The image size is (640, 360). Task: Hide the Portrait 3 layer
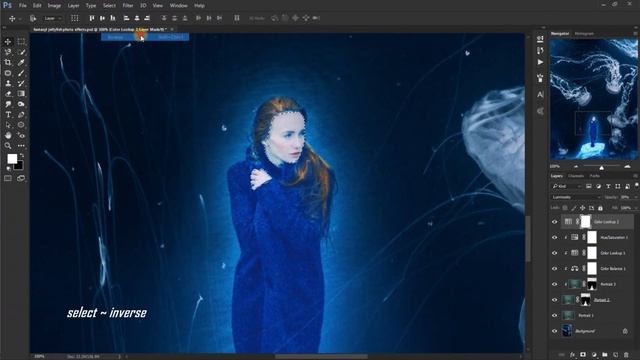[554, 284]
